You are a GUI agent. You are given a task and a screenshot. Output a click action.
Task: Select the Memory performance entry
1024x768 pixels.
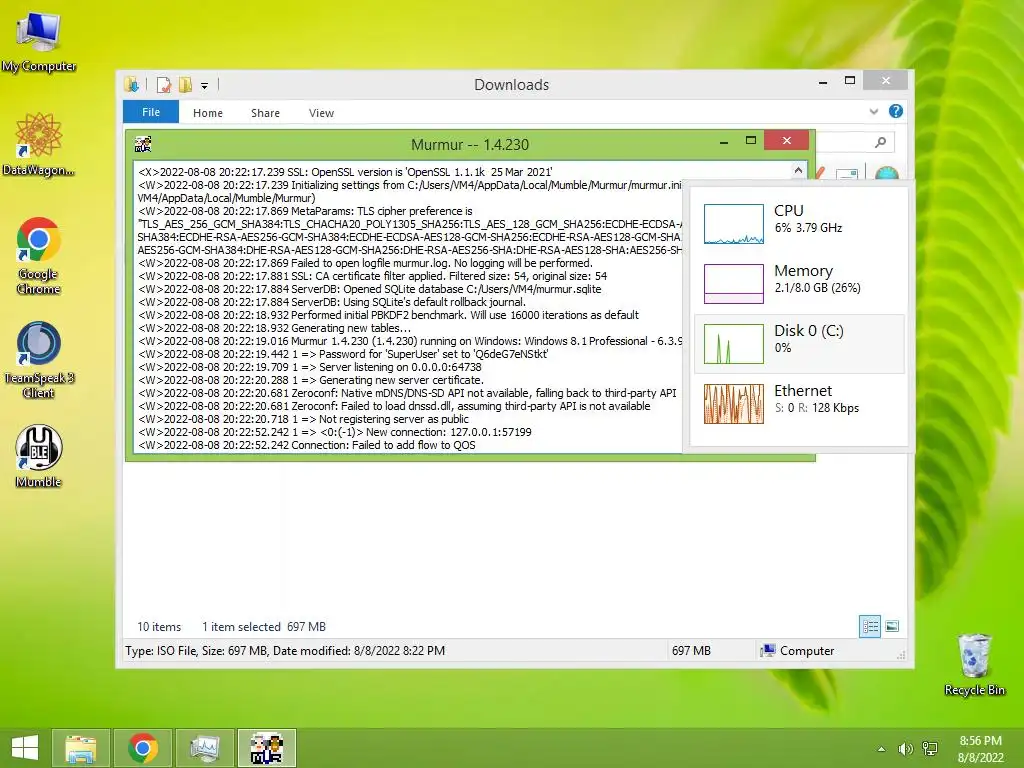coord(799,283)
